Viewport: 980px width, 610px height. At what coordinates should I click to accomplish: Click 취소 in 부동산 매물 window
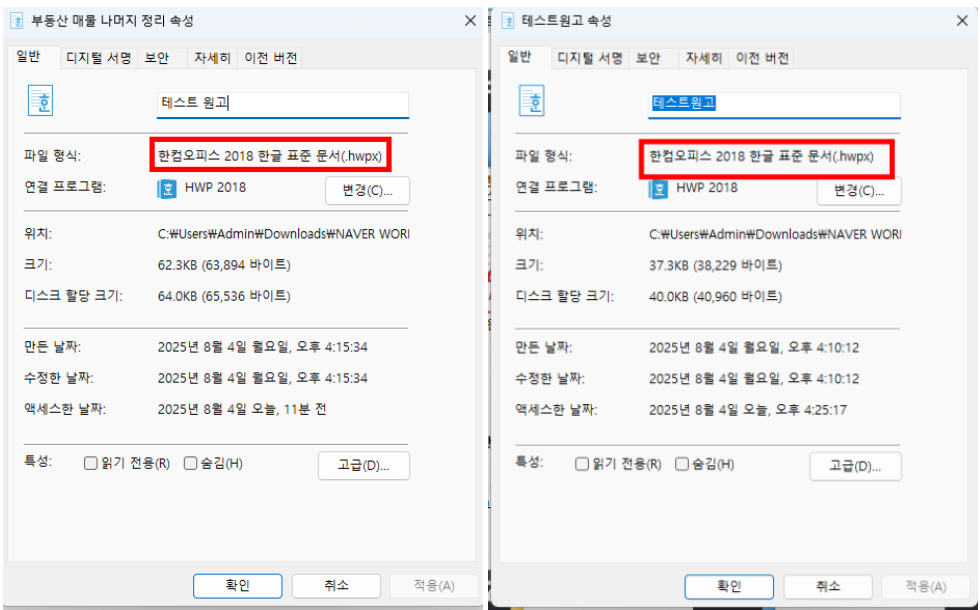pyautogui.click(x=336, y=586)
